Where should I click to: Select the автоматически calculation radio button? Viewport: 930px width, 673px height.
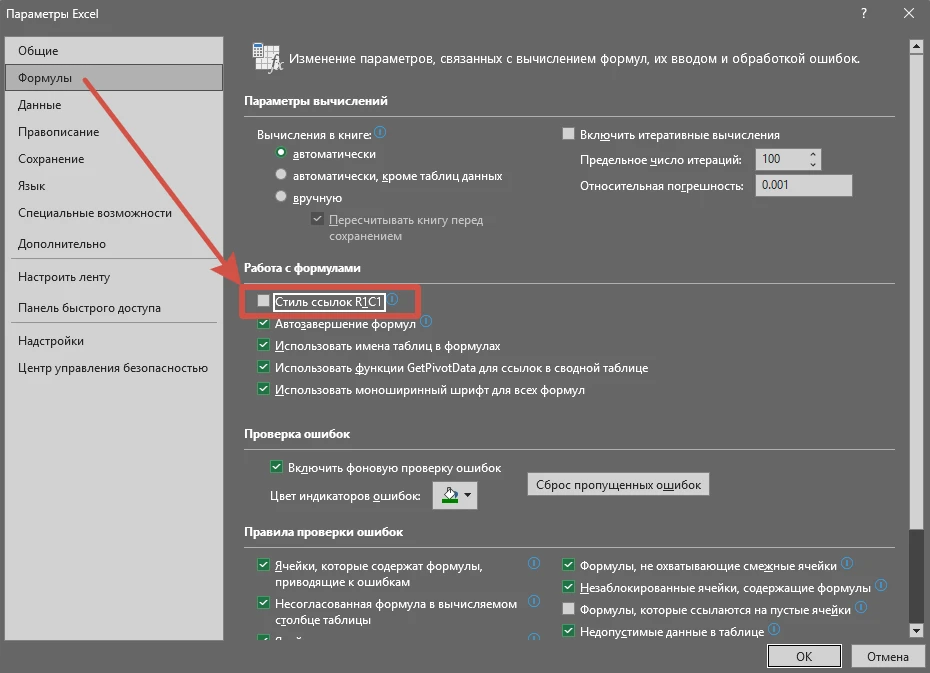point(281,152)
